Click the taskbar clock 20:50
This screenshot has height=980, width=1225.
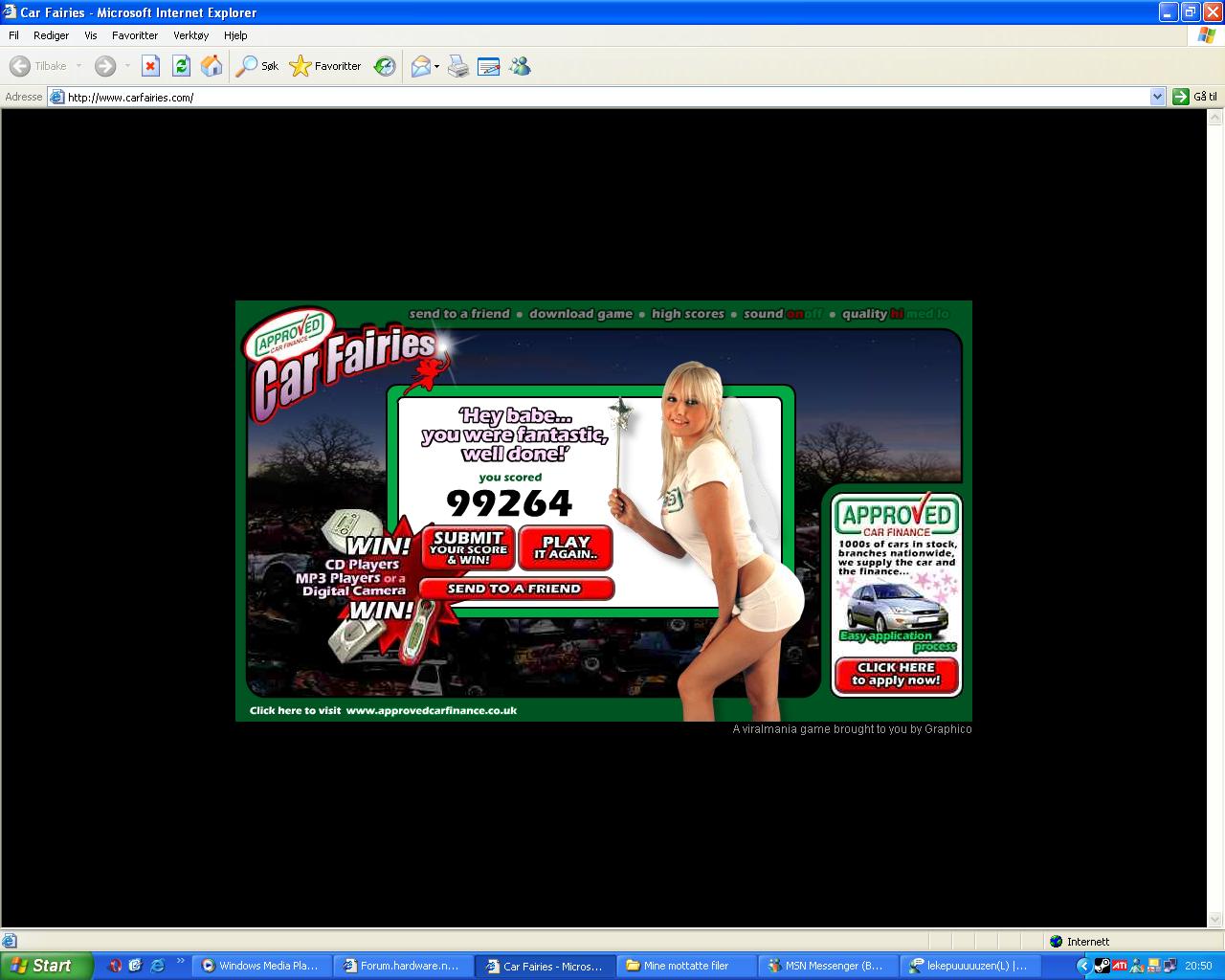pyautogui.click(x=1198, y=966)
